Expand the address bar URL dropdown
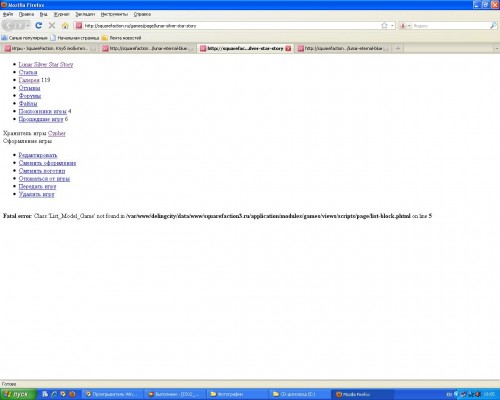This screenshot has height=400, width=500. [x=392, y=26]
